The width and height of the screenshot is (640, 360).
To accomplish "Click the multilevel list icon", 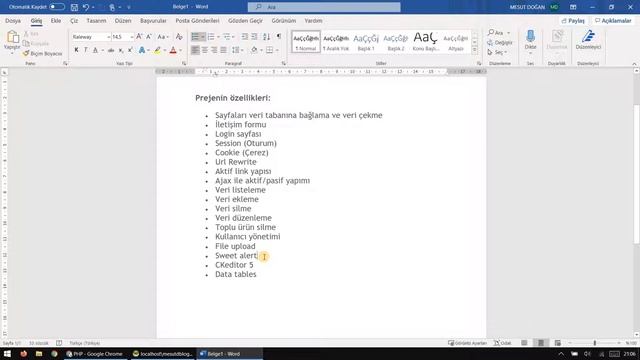I will click(227, 37).
